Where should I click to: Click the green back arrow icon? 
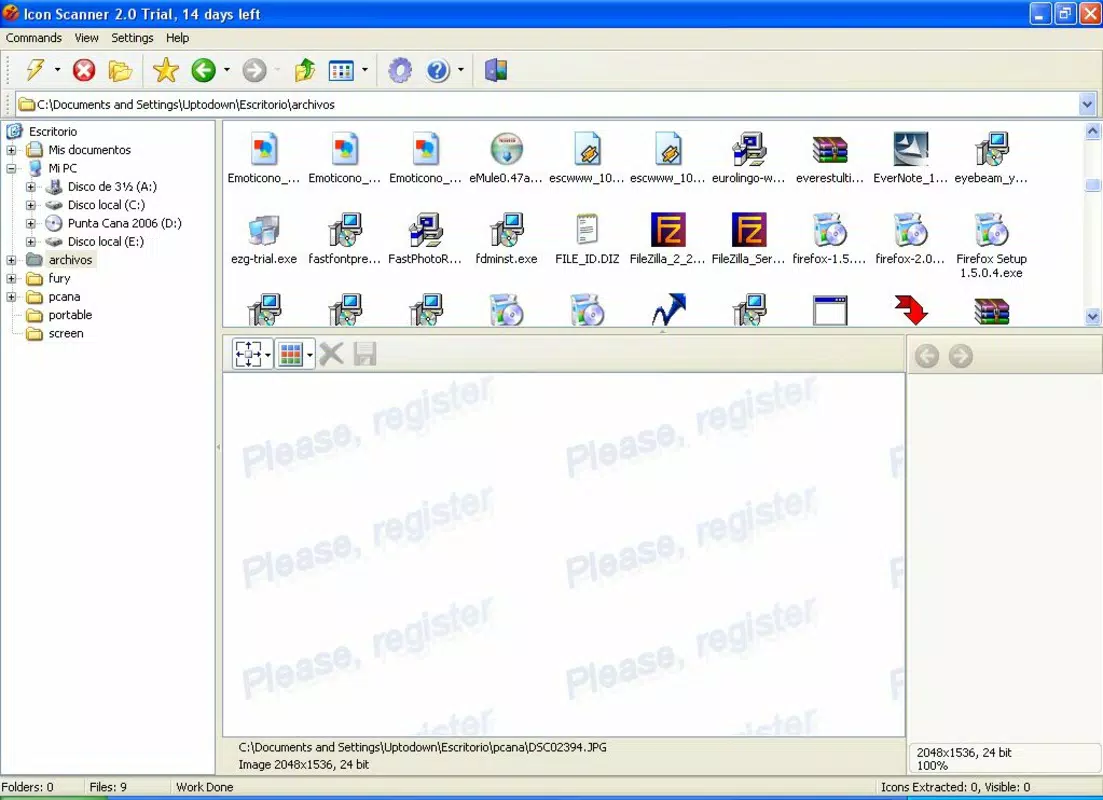(204, 70)
